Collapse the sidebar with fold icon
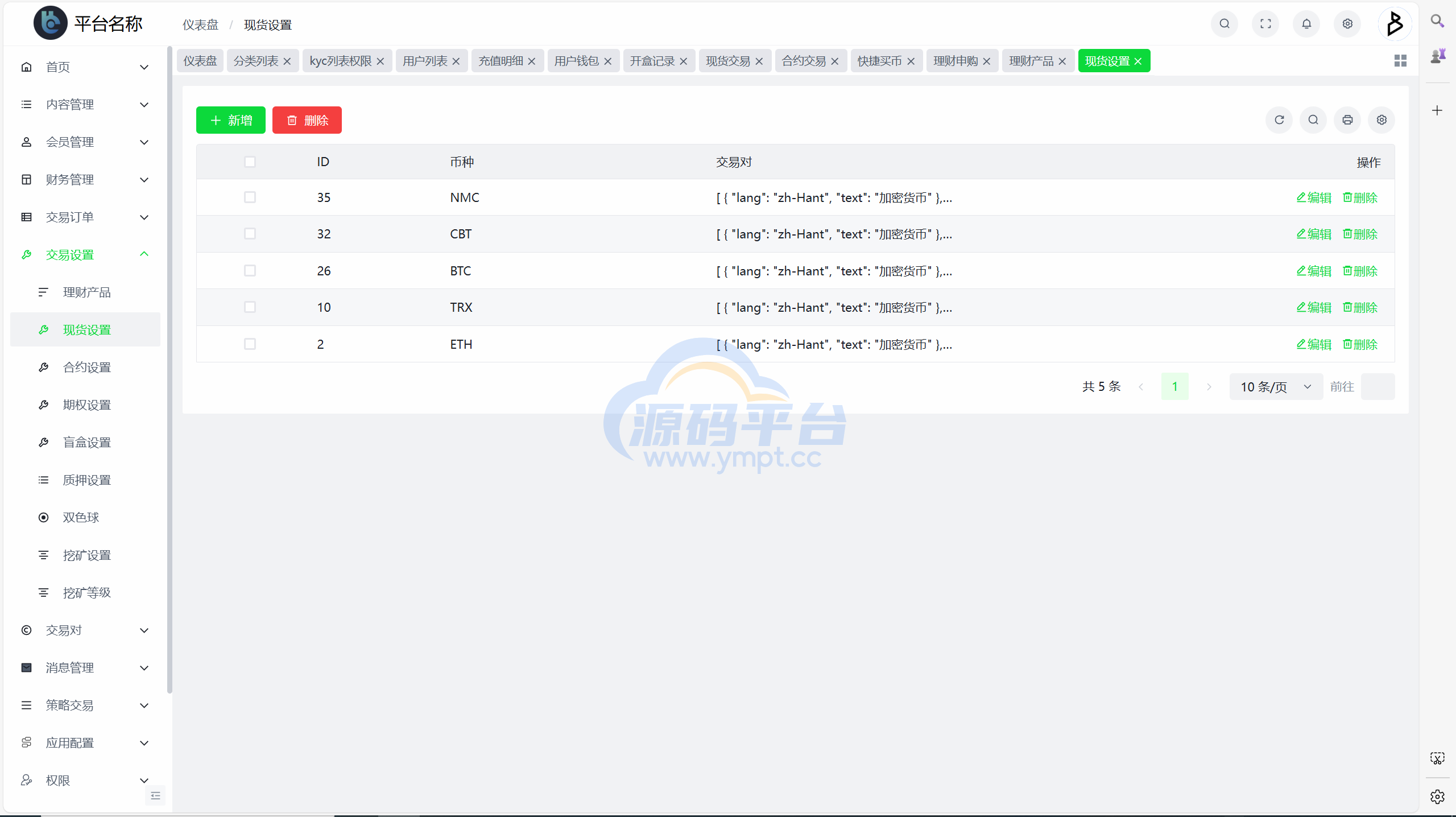The width and height of the screenshot is (1456, 817). tap(155, 795)
